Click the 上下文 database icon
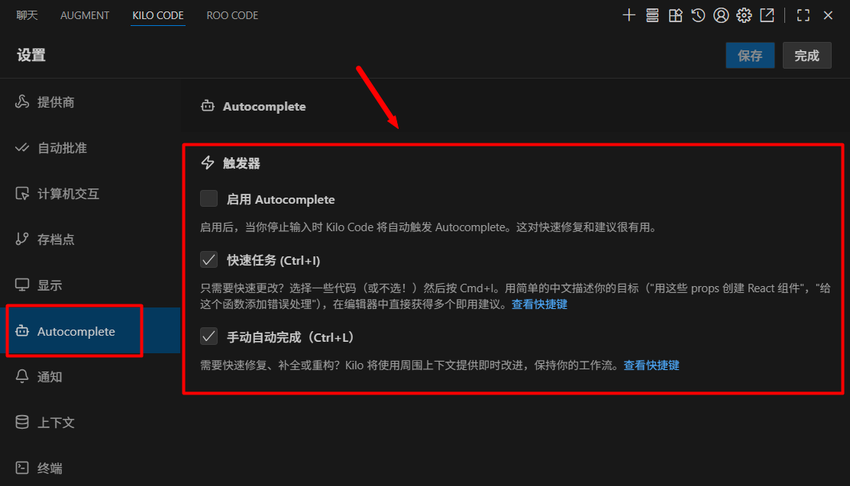This screenshot has height=486, width=850. click(x=22, y=422)
